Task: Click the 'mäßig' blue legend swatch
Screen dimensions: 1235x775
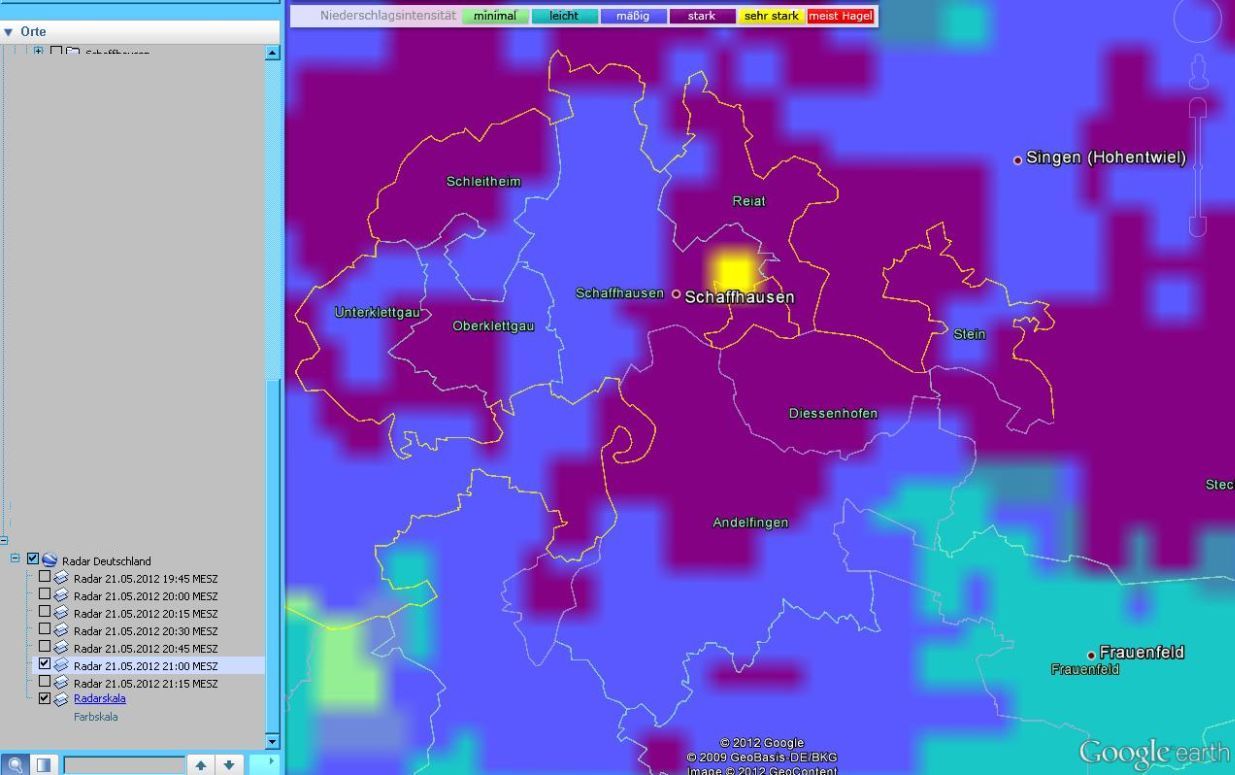Action: tap(633, 16)
